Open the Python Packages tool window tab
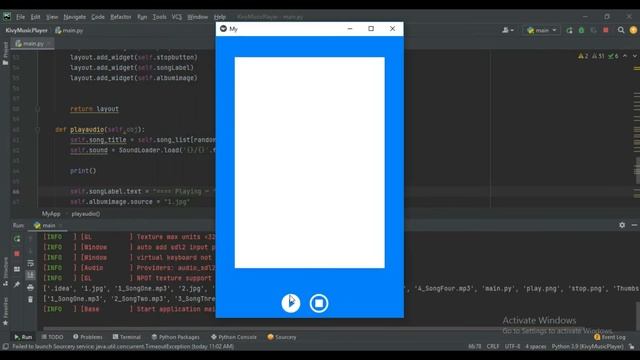The width and height of the screenshot is (640, 360). point(176,337)
